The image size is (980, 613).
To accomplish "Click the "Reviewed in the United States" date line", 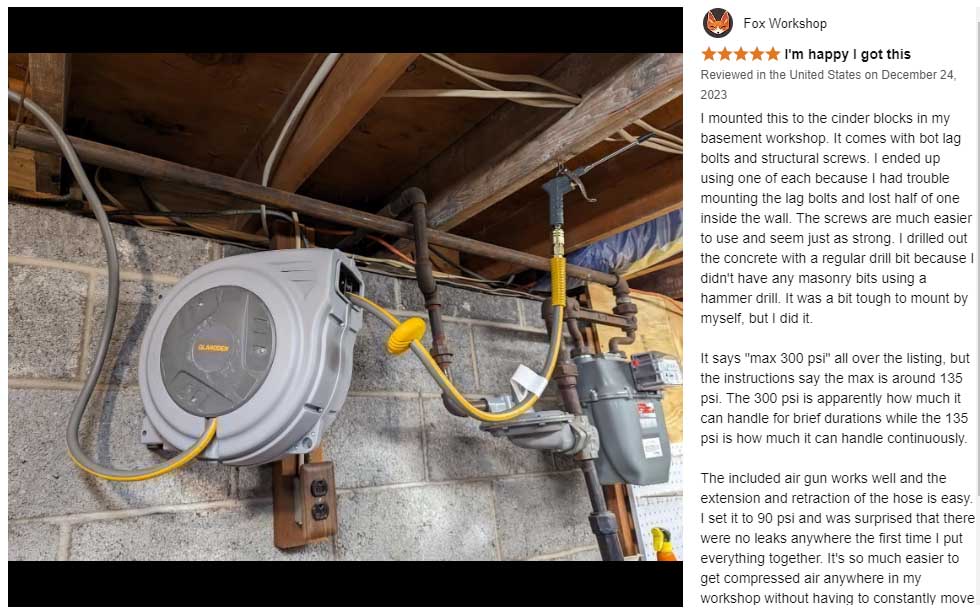I will 828,75.
